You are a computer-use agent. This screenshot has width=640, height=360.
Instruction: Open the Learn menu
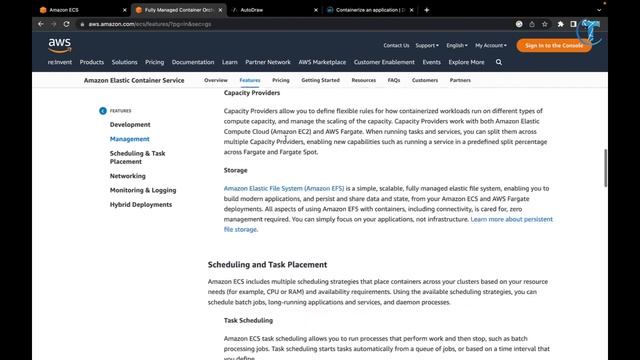[x=230, y=62]
